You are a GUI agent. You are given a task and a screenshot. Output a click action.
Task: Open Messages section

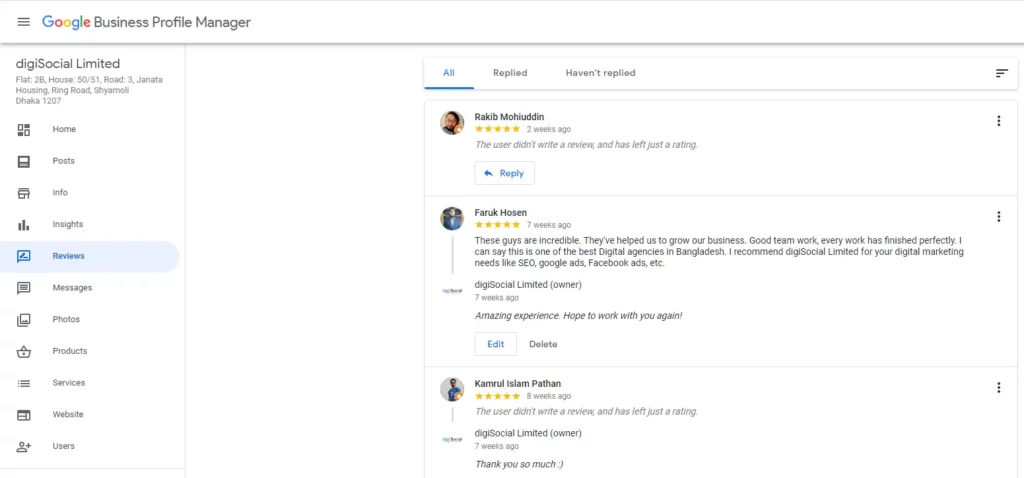click(x=72, y=288)
